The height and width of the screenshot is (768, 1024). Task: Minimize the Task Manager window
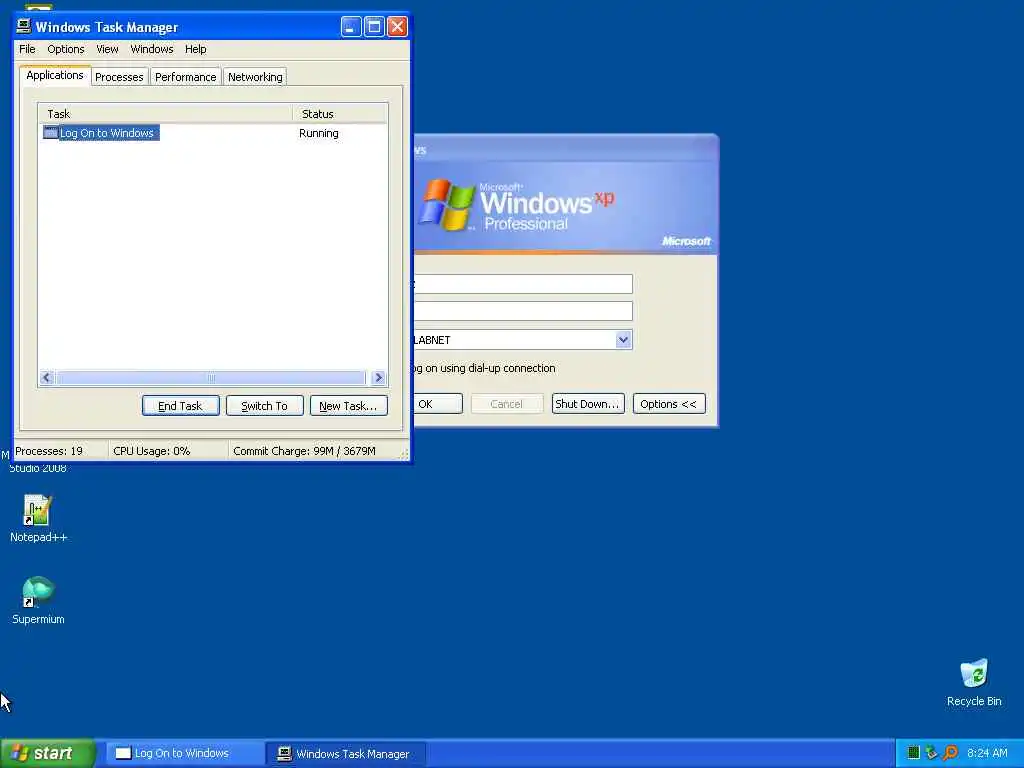(351, 27)
